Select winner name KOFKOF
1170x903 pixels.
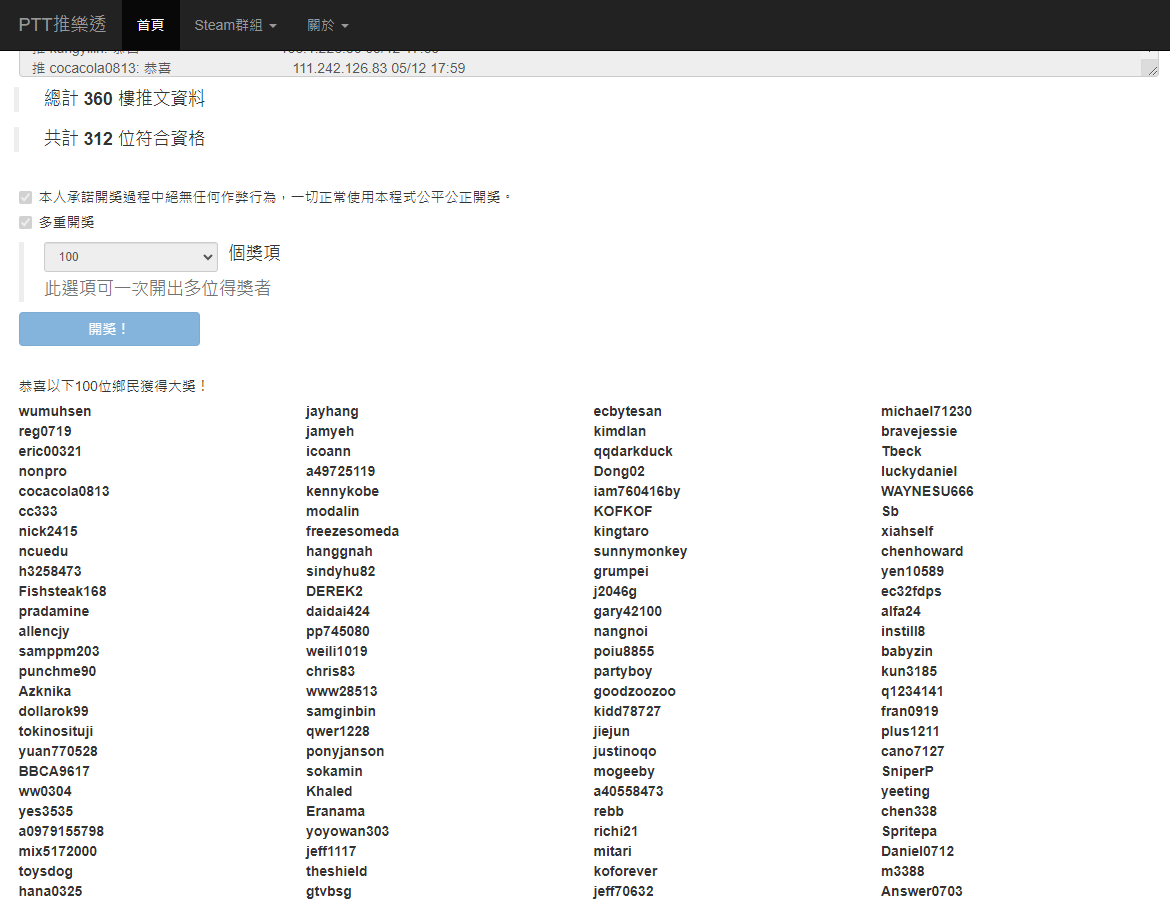(622, 511)
